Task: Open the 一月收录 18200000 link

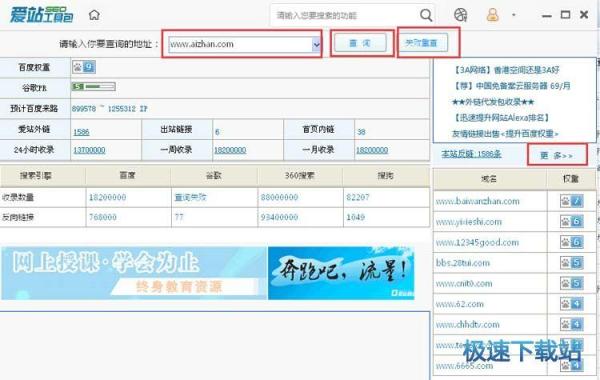Action: 372,150
